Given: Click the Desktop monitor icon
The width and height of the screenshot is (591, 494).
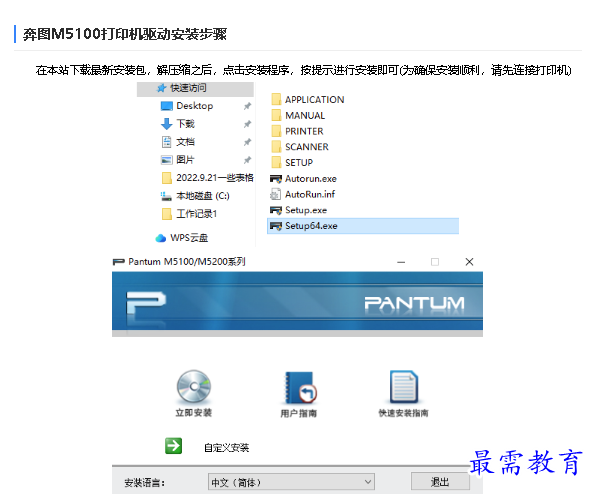Looking at the screenshot, I should 167,106.
